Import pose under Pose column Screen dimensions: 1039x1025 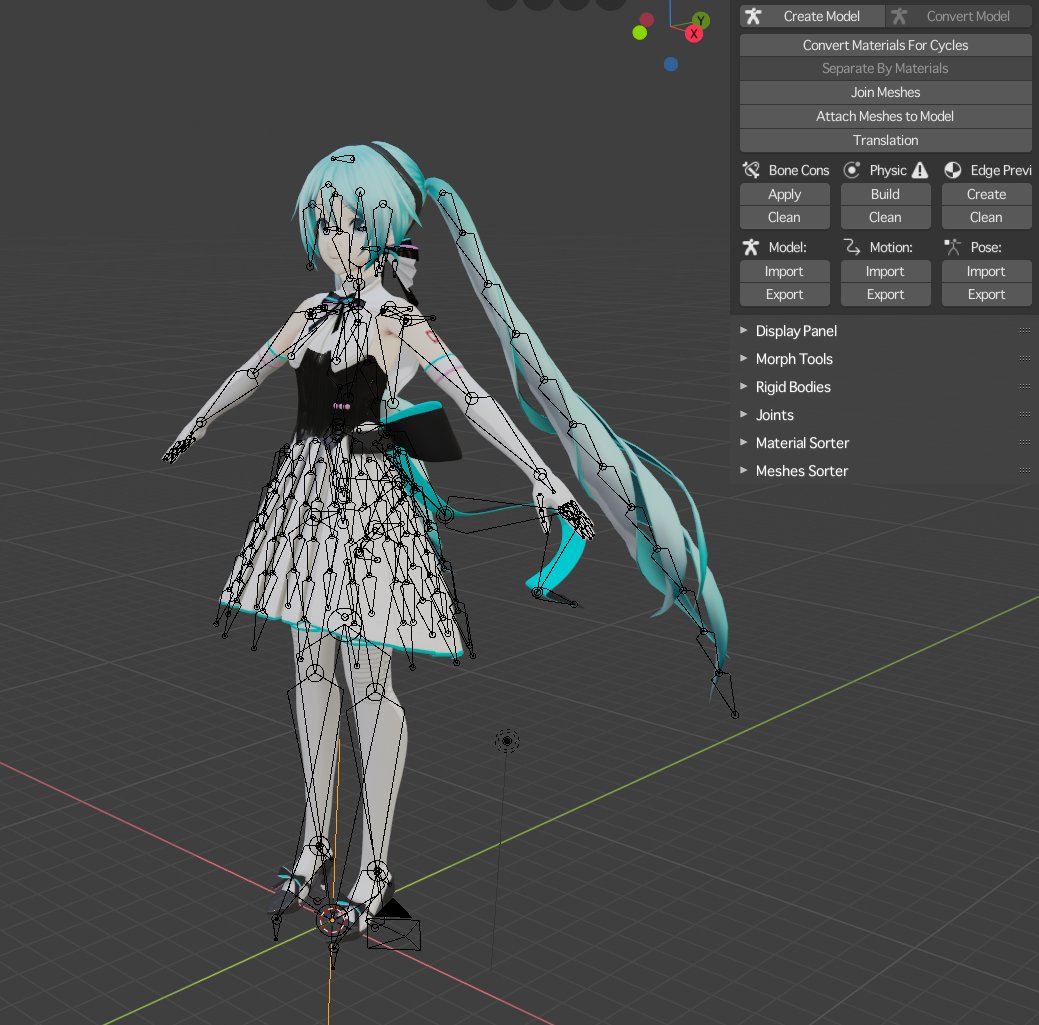[x=986, y=271]
